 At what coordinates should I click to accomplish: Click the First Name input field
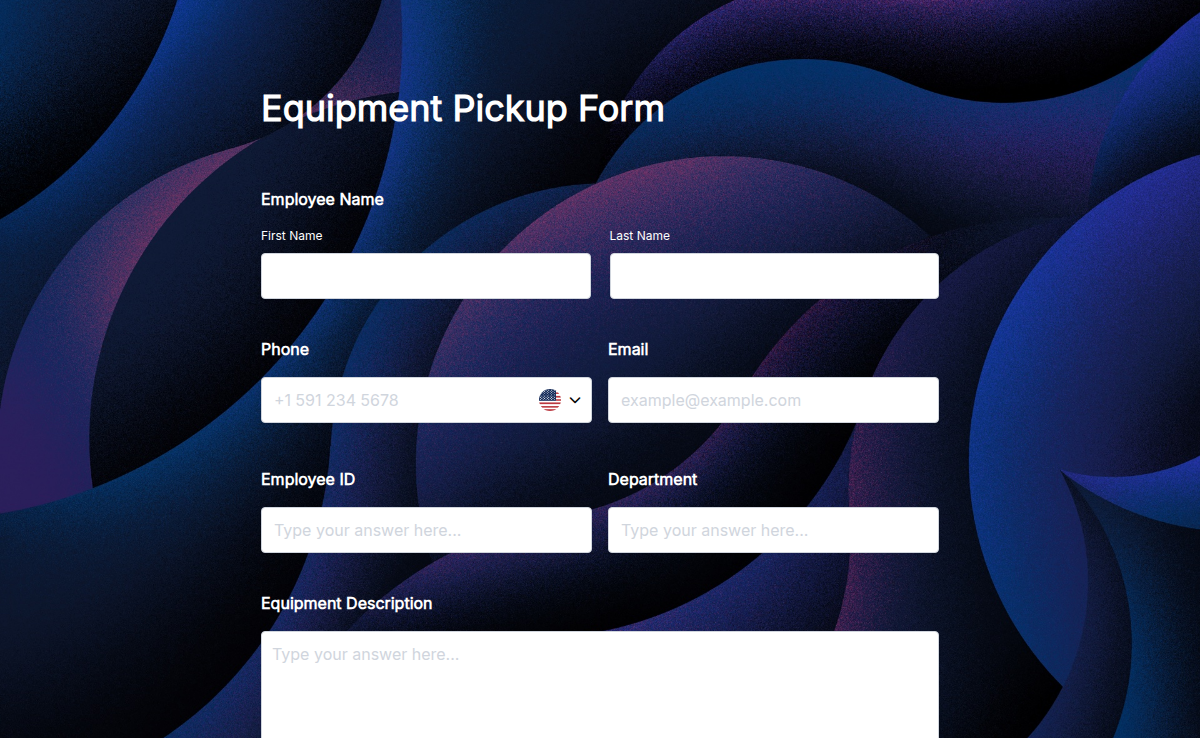coord(425,275)
